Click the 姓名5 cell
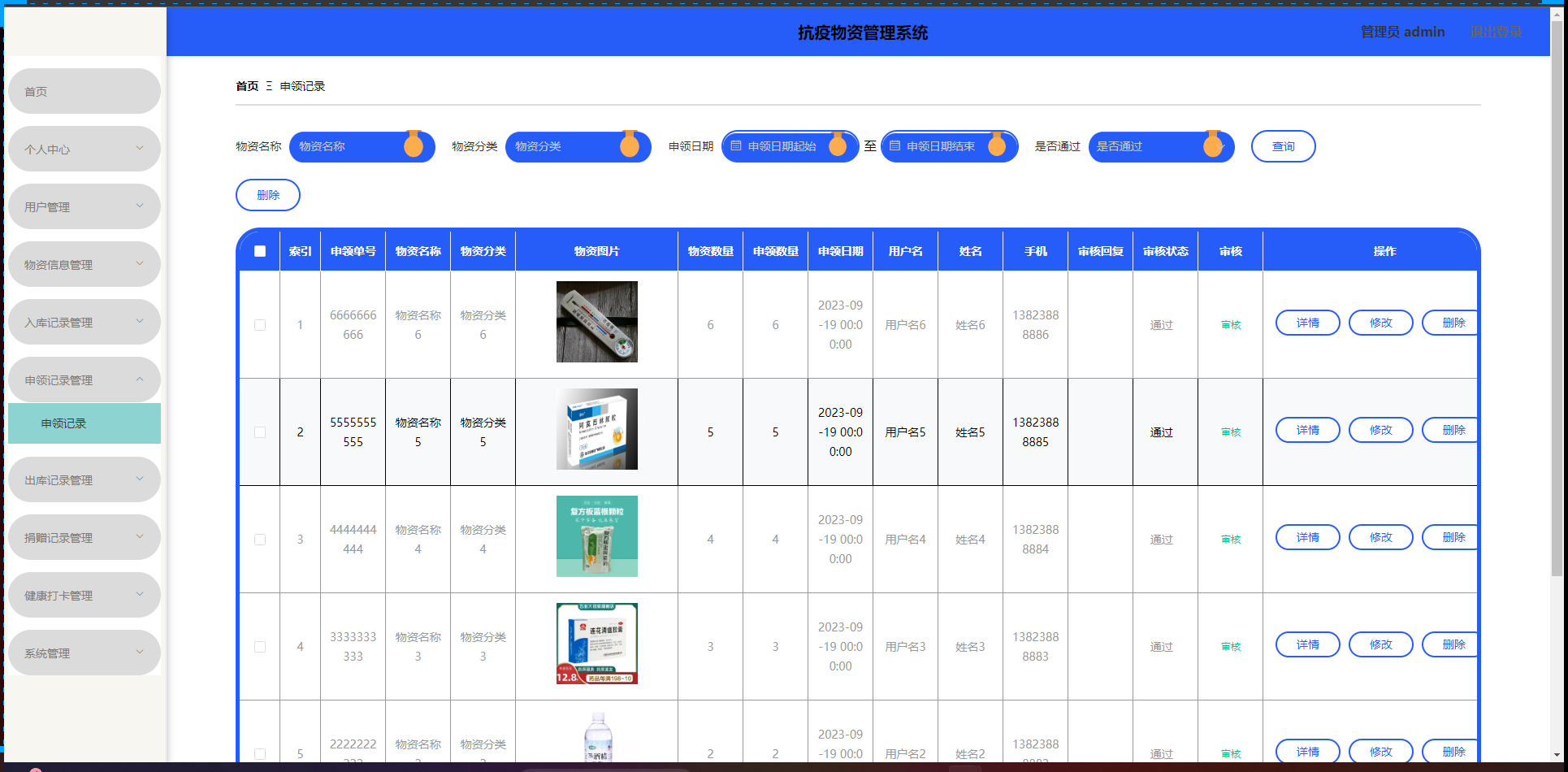 tap(970, 432)
